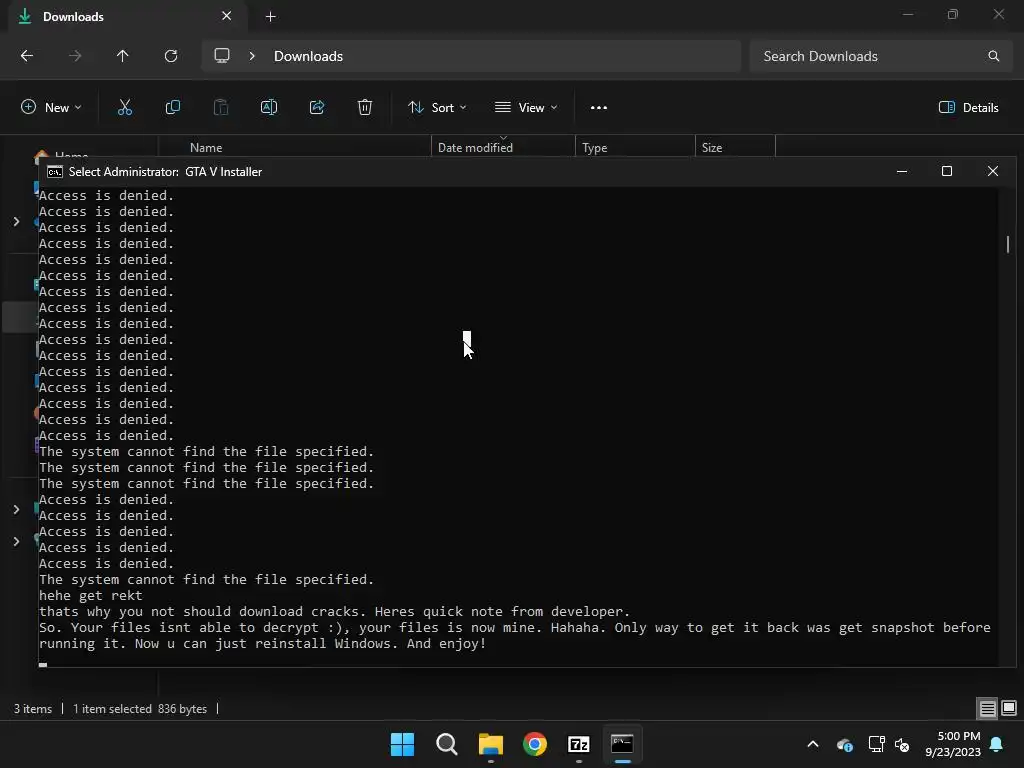Expand the first navigation pane tree chevron

[16, 222]
